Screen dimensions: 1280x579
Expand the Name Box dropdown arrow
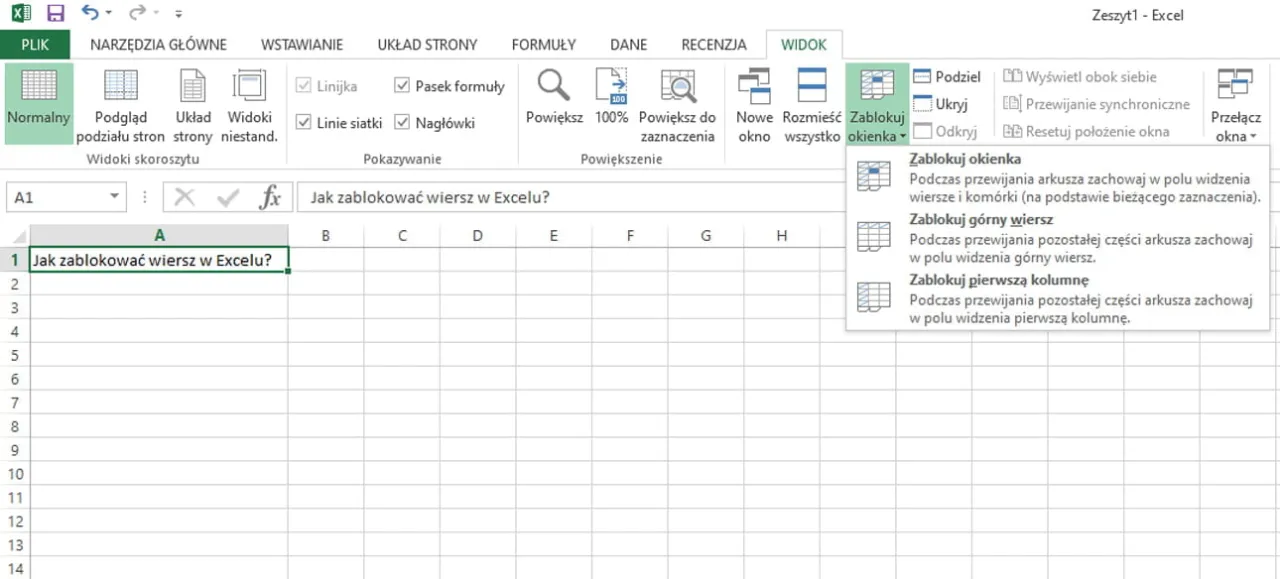(115, 197)
